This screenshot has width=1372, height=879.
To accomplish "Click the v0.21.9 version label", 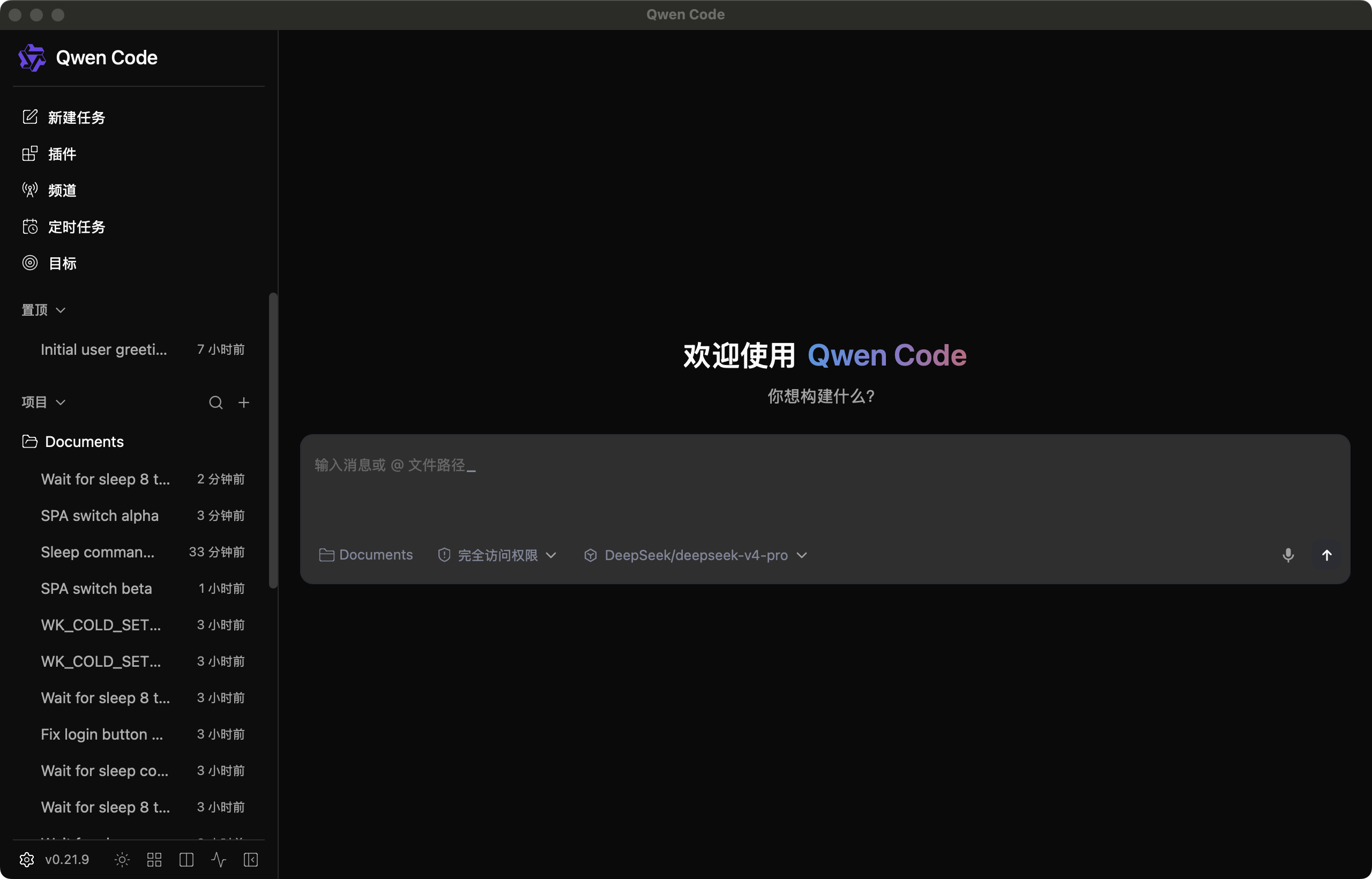I will (x=68, y=860).
